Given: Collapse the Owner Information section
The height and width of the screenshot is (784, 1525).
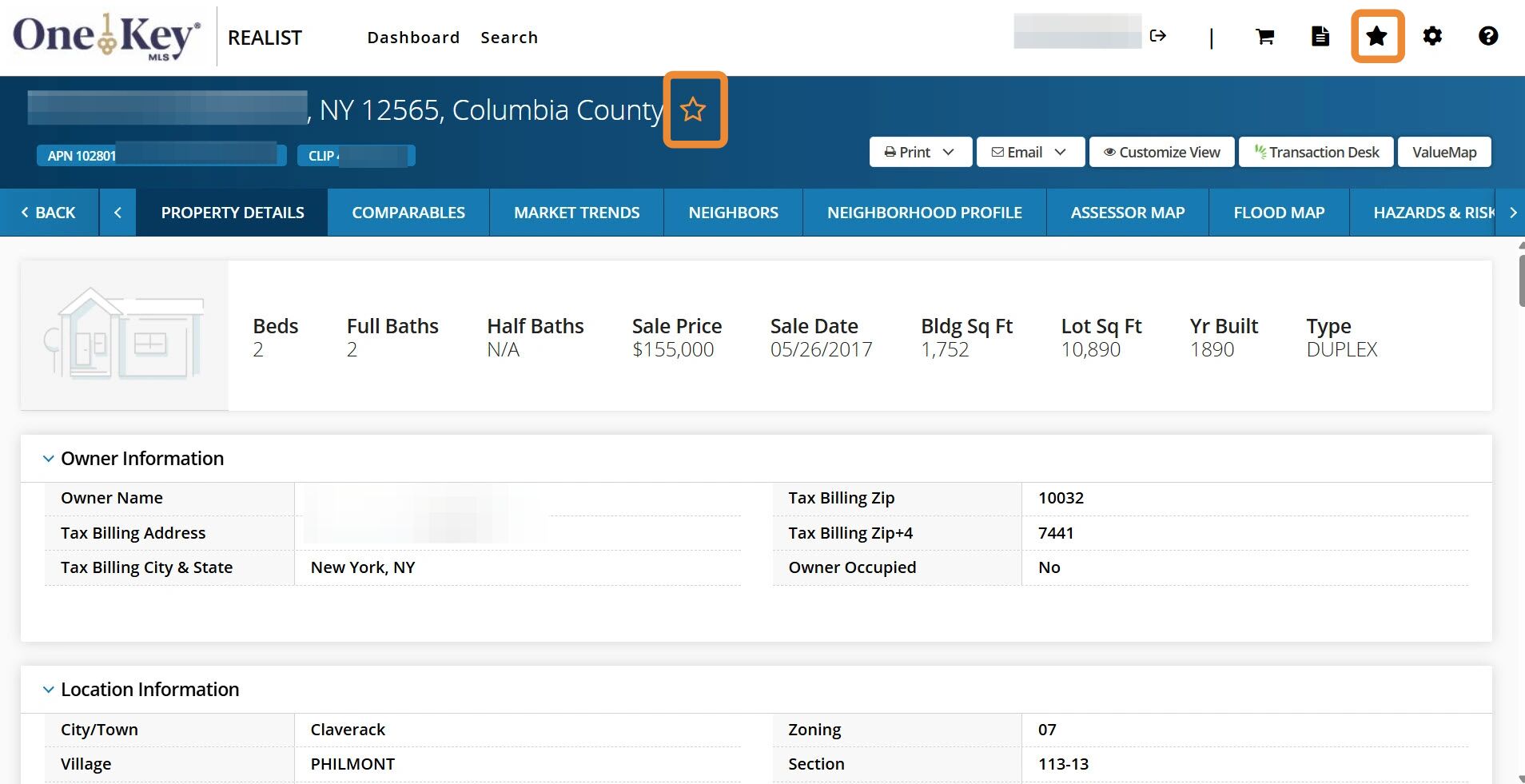Looking at the screenshot, I should 49,459.
